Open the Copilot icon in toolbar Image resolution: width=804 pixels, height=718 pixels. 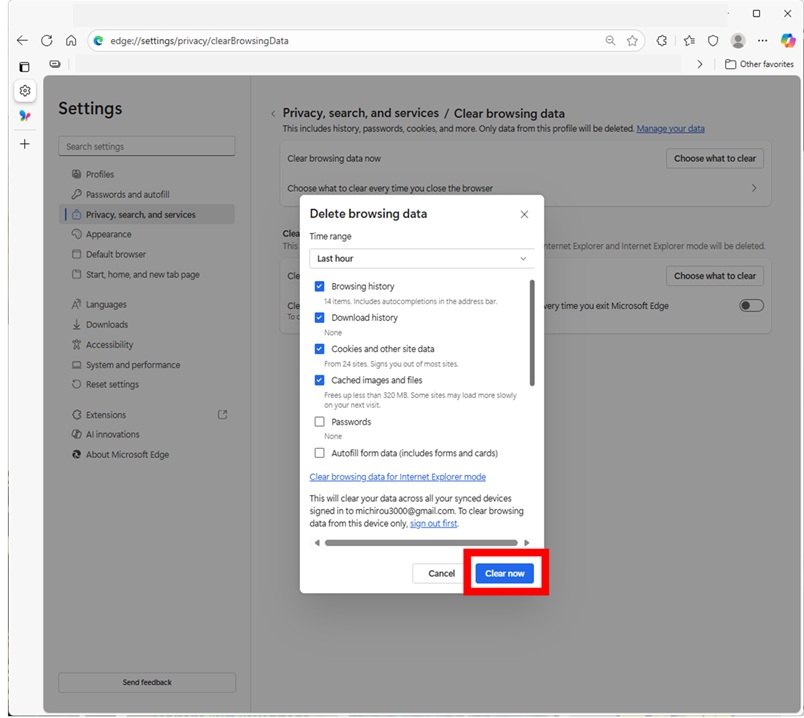point(789,41)
